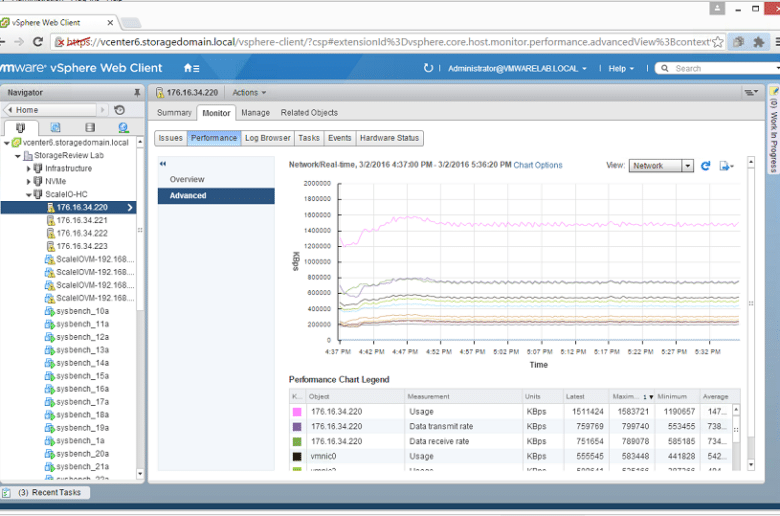The width and height of the screenshot is (780, 516).
Task: Switch to Hosts and Clusters inventory view
Action: pos(20,127)
